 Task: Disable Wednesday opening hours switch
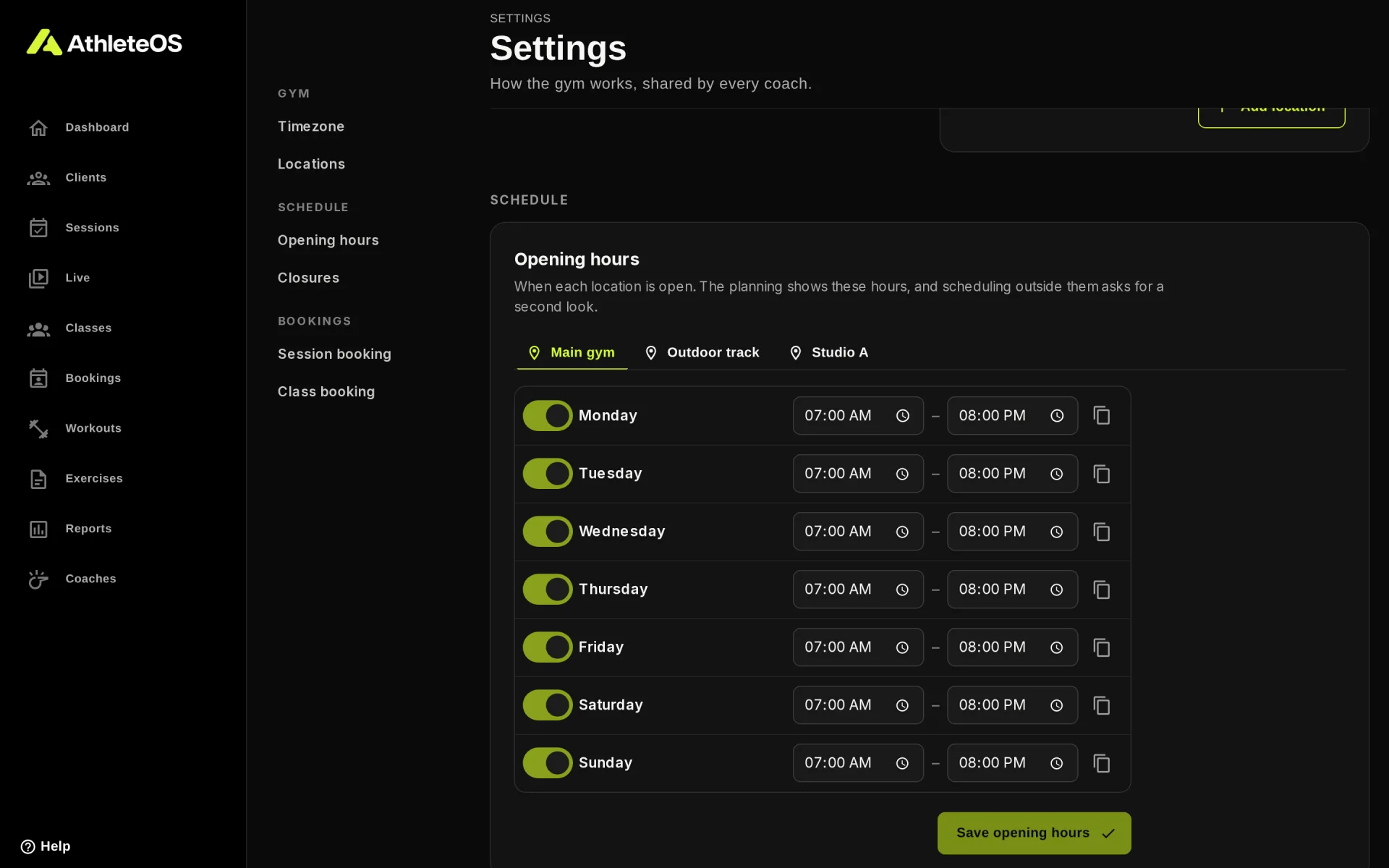pos(548,532)
